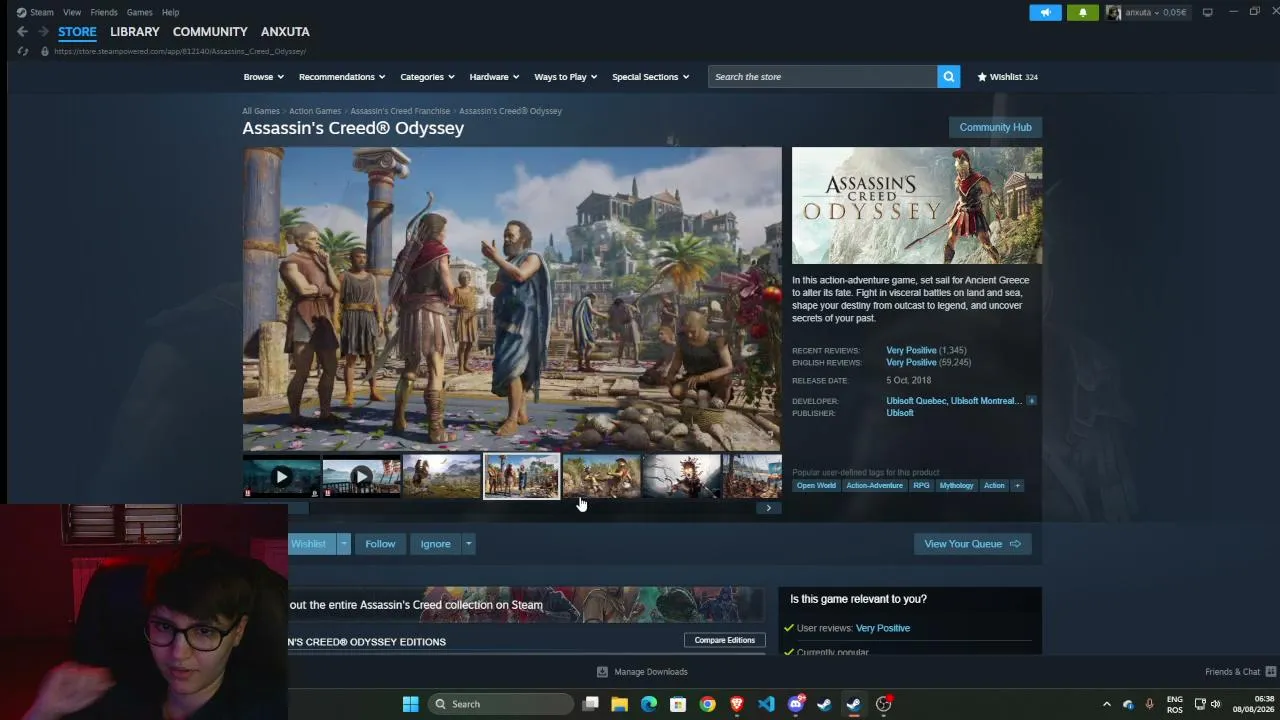The width and height of the screenshot is (1280, 720).
Task: Select the Medusa screenshot thumbnail
Action: tap(681, 477)
